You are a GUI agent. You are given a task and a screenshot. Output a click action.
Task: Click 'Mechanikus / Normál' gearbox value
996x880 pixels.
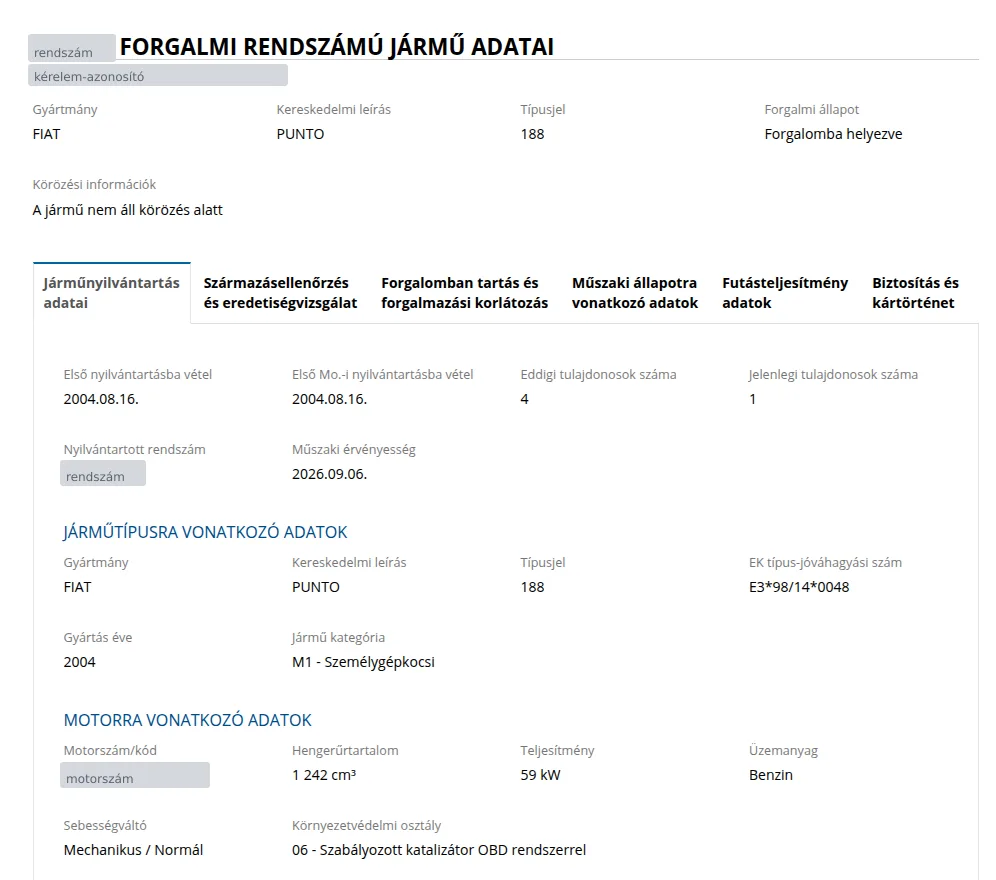click(x=133, y=850)
